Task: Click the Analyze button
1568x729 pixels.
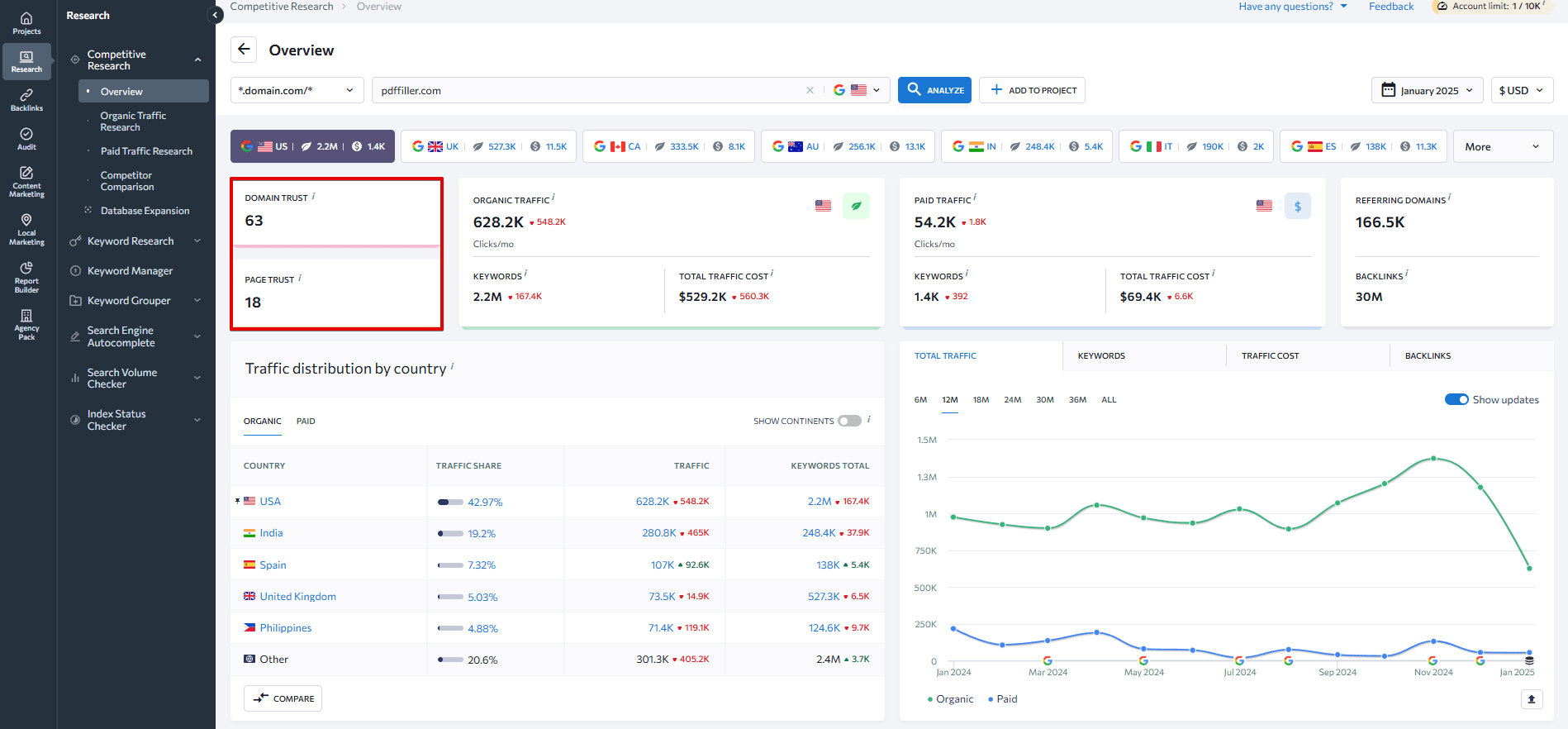Action: tap(934, 90)
